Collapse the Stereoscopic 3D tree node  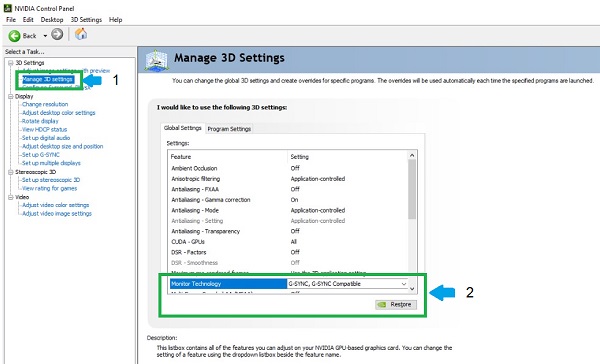click(11, 172)
